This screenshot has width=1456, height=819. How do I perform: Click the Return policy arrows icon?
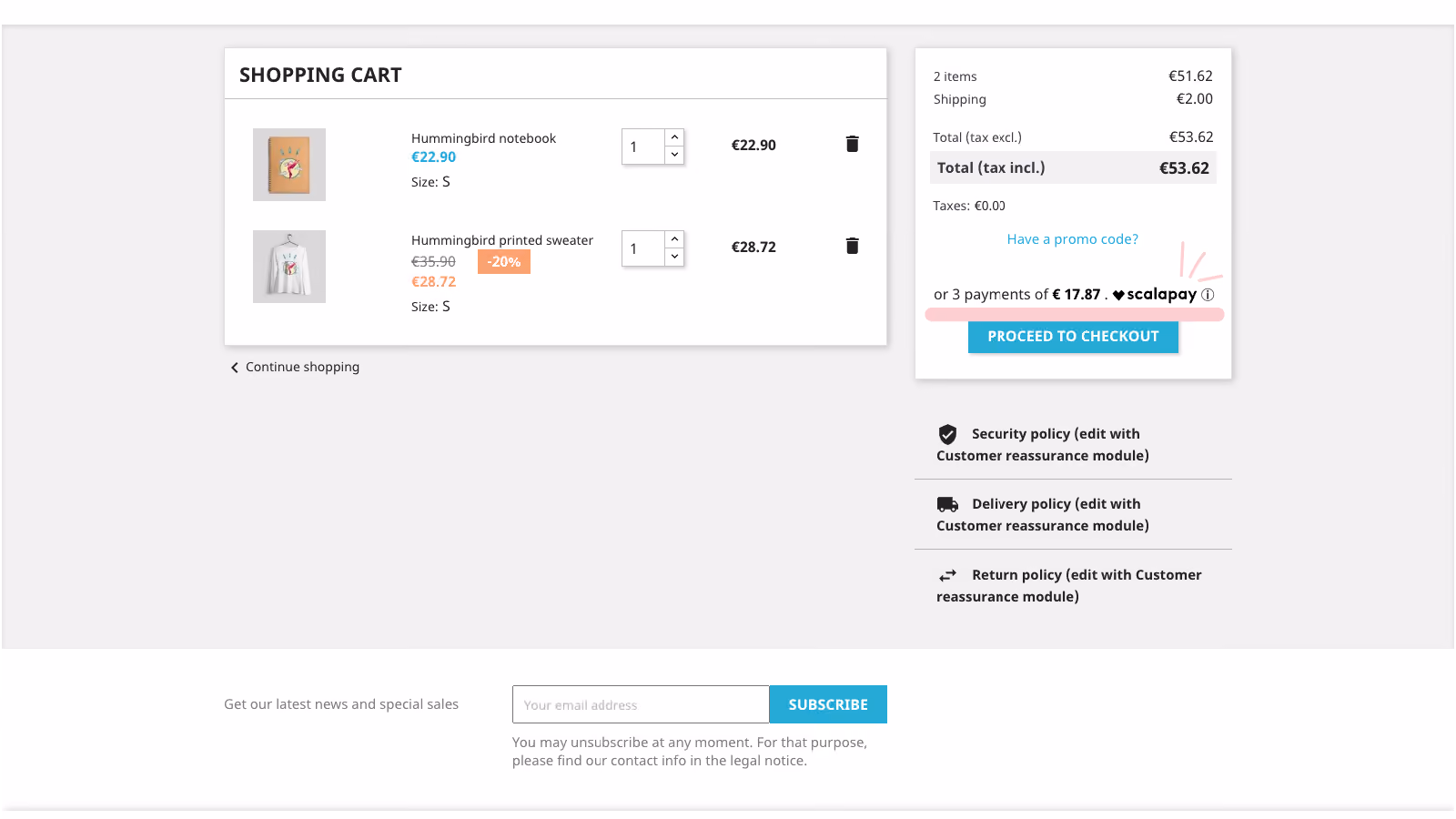pos(947,575)
